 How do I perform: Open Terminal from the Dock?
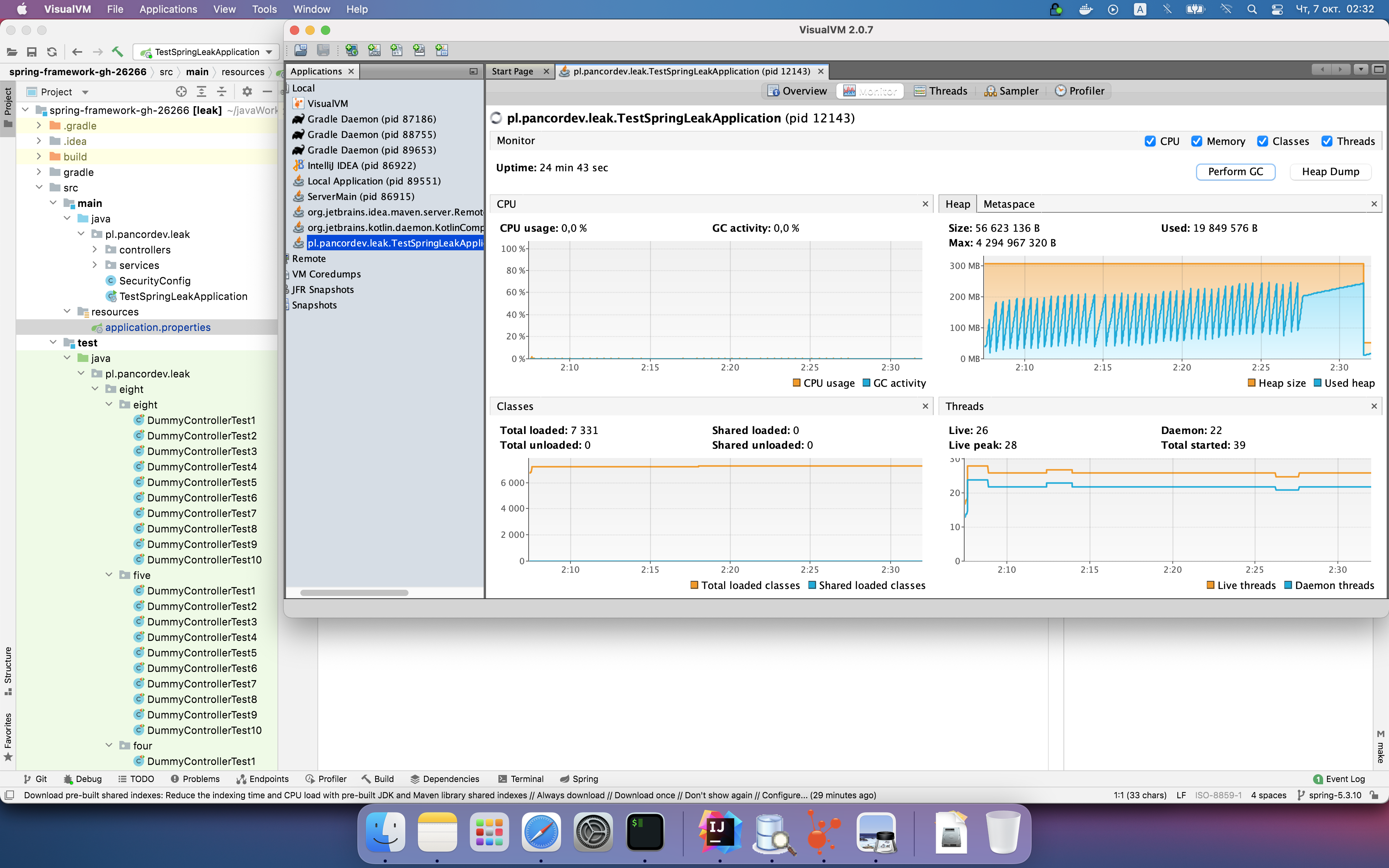645,831
